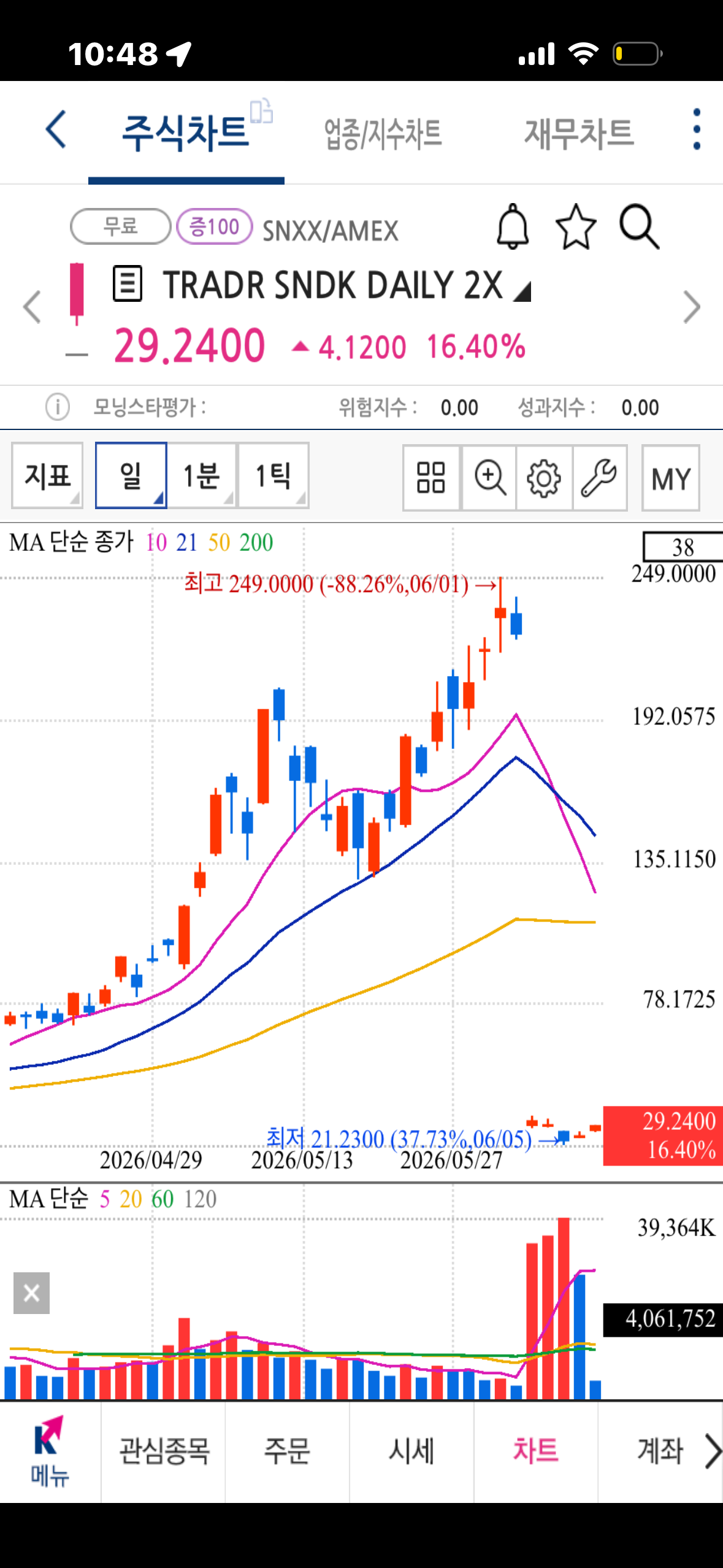Tap the MA 단순 종가 price legend
This screenshot has height=1568, width=723.
pos(71,542)
